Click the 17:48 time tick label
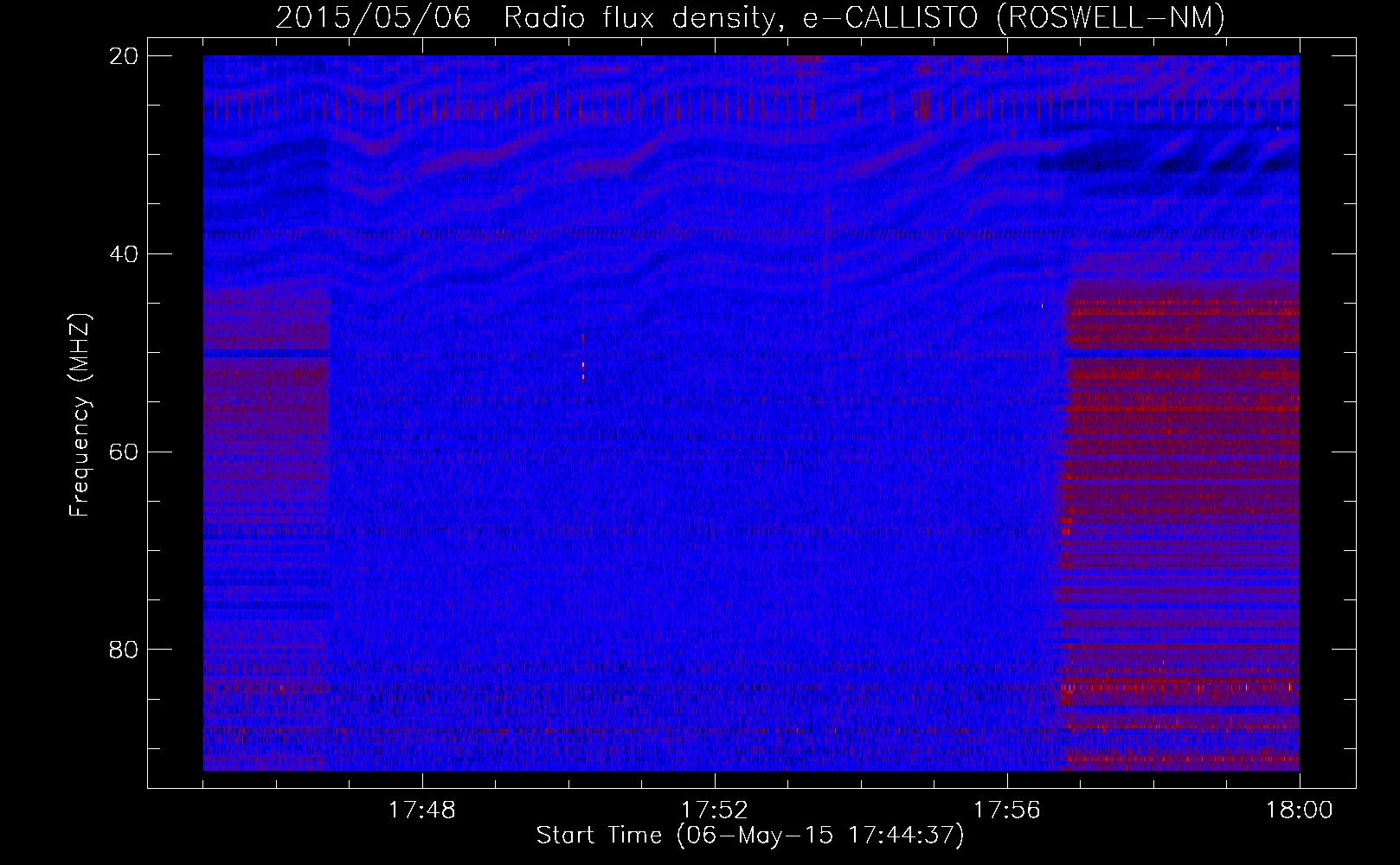The height and width of the screenshot is (865, 1400). coord(421,811)
